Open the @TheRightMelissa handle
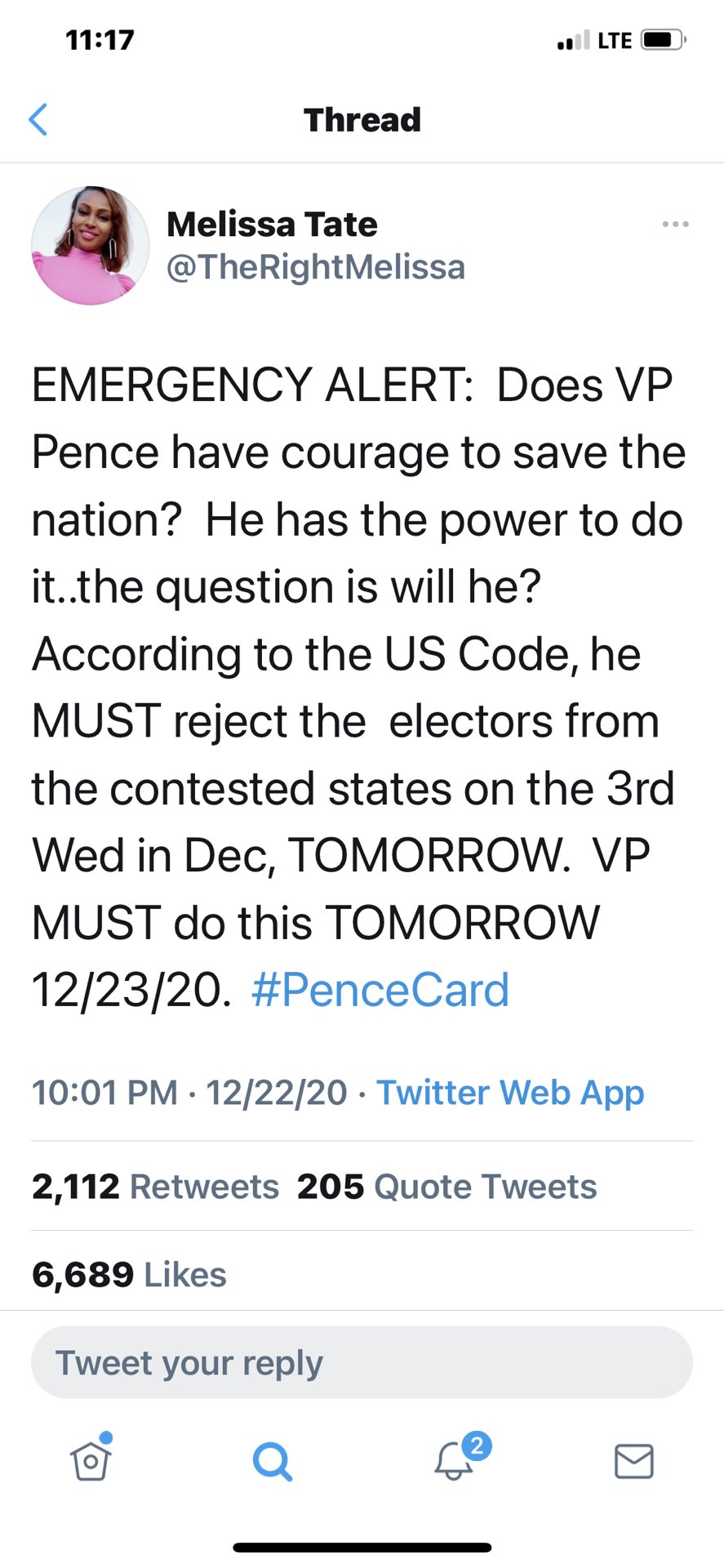Viewport: 724px width, 1568px height. click(316, 266)
